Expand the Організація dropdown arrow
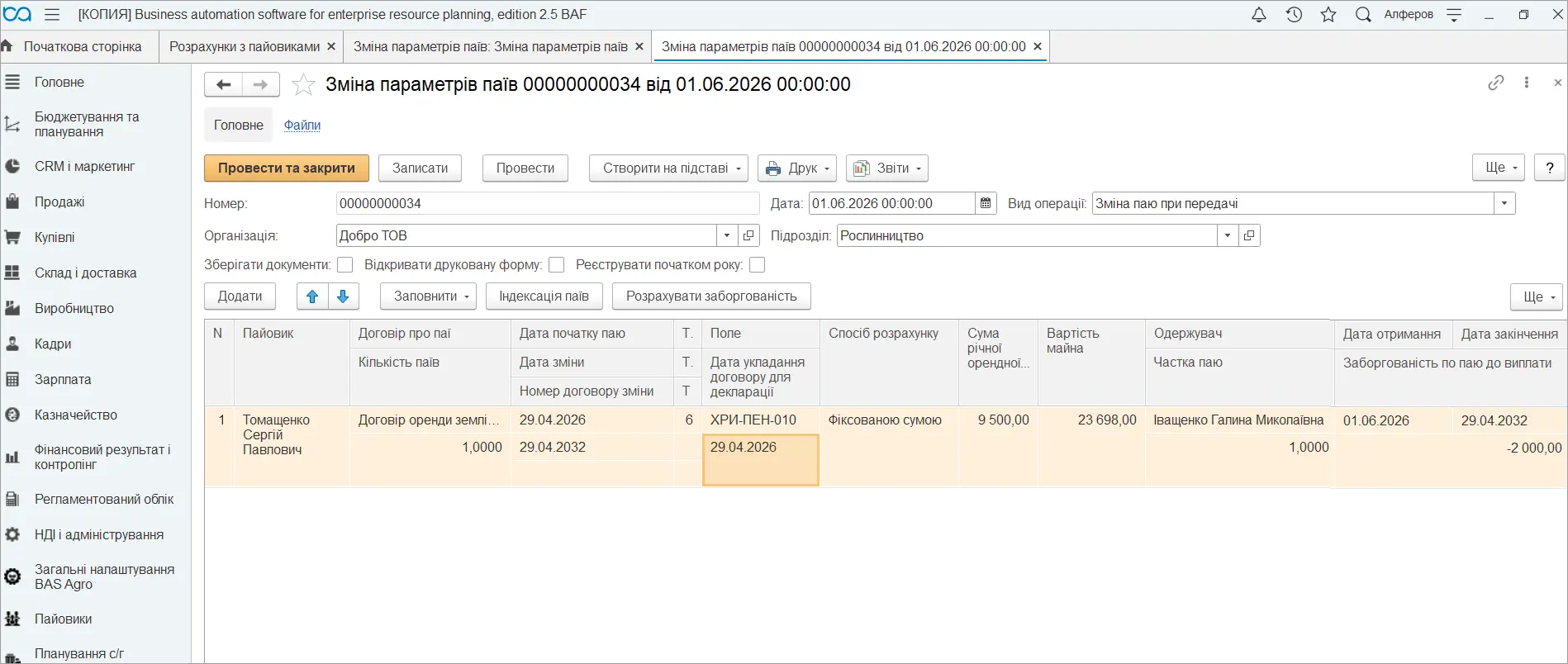 [727, 235]
